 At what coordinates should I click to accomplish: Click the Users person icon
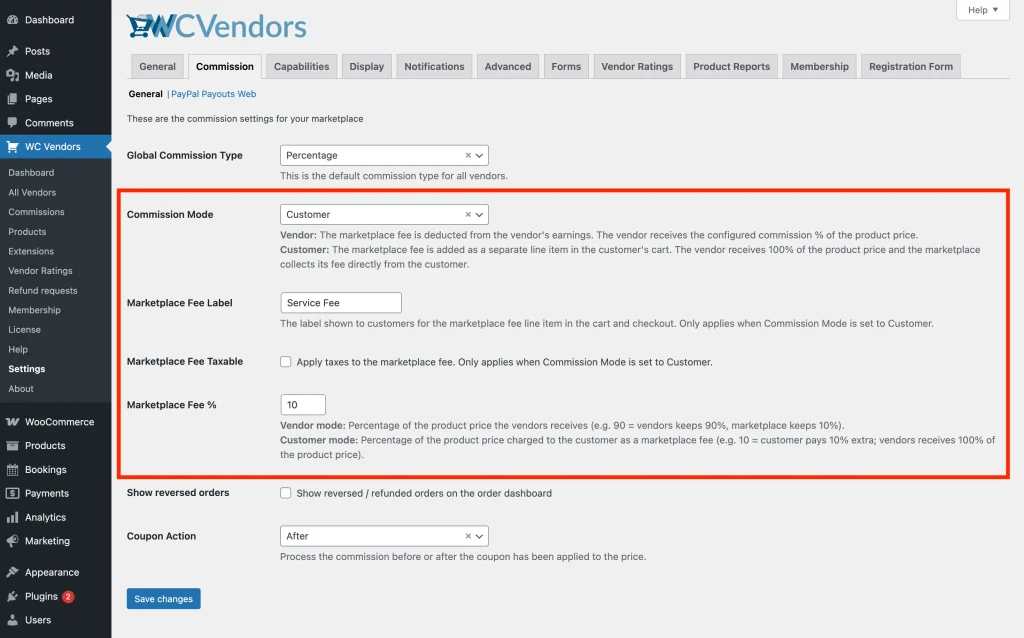tap(12, 620)
